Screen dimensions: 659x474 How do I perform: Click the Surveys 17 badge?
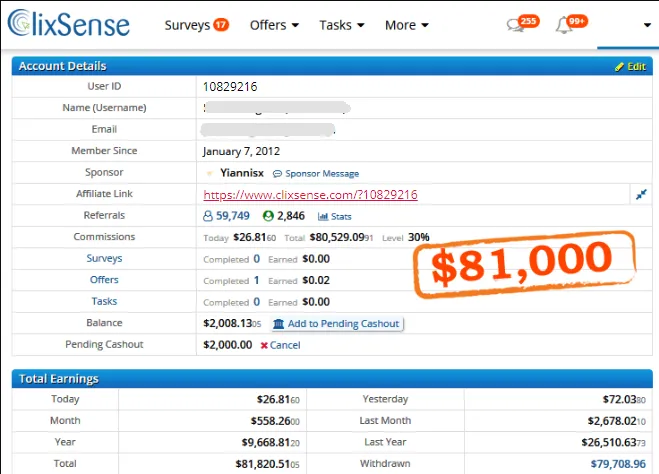point(221,25)
